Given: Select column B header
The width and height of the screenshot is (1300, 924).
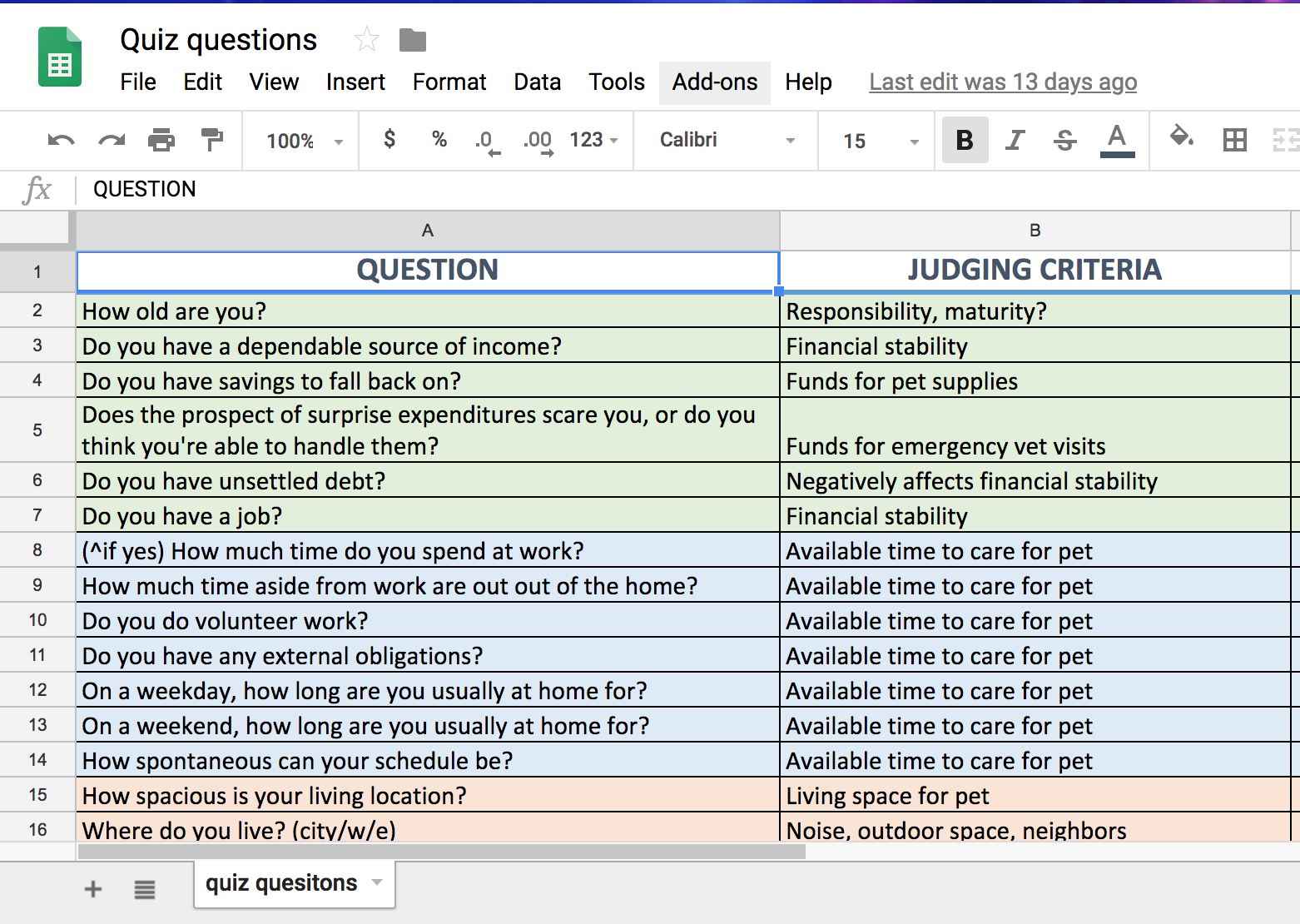Looking at the screenshot, I should click(1035, 231).
